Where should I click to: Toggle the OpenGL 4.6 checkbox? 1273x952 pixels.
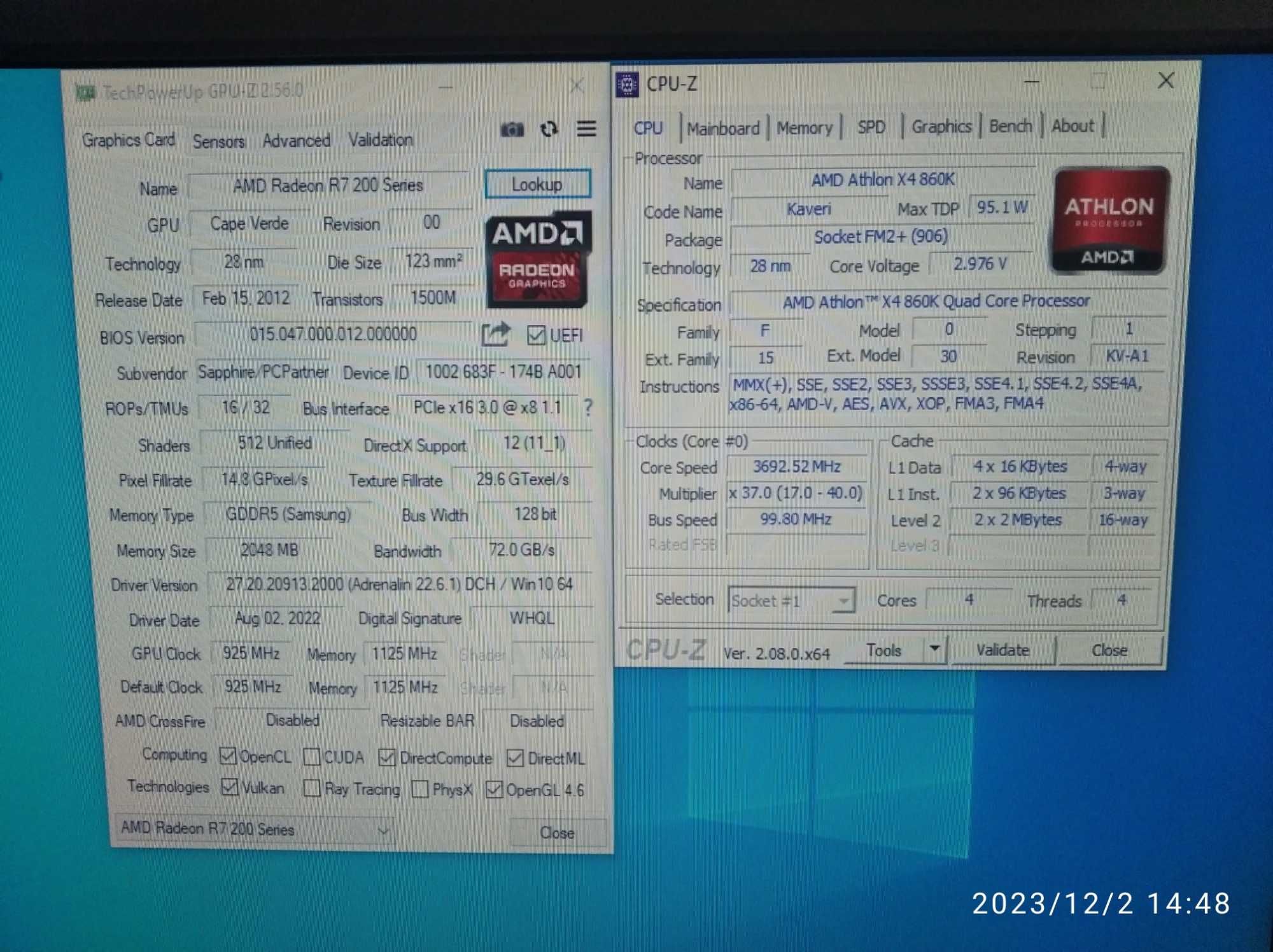pyautogui.click(x=493, y=790)
